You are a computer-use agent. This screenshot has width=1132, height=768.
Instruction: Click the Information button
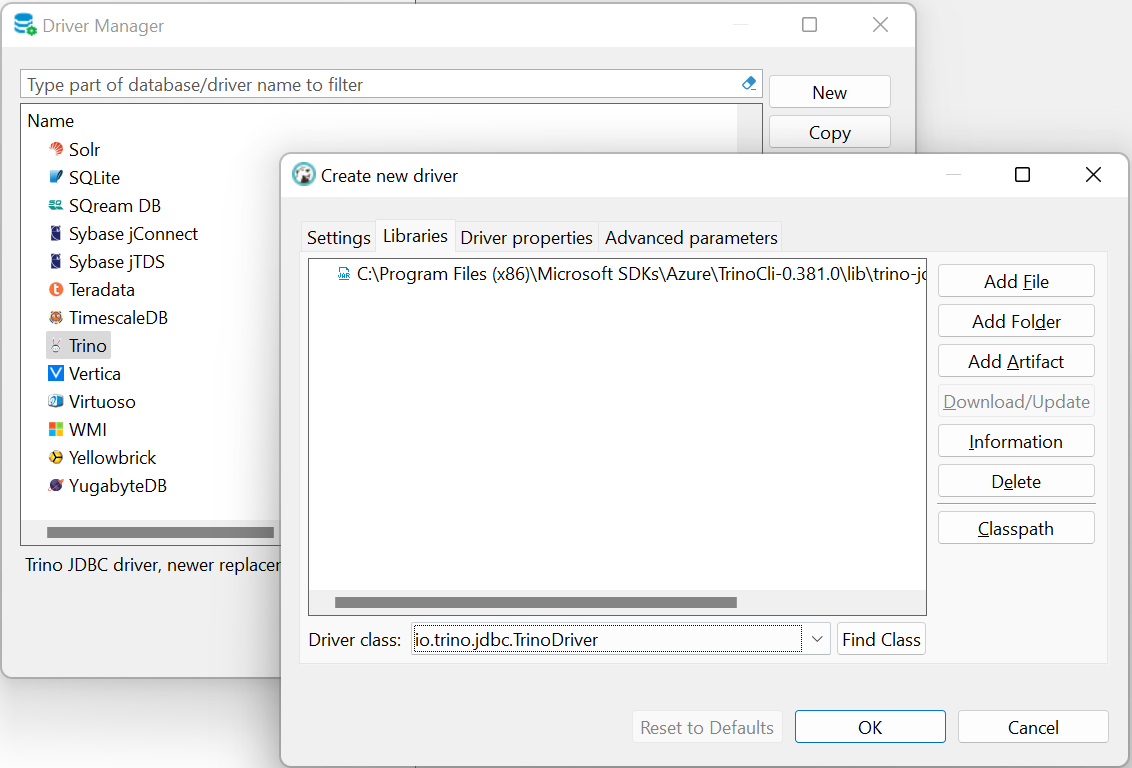coord(1016,441)
